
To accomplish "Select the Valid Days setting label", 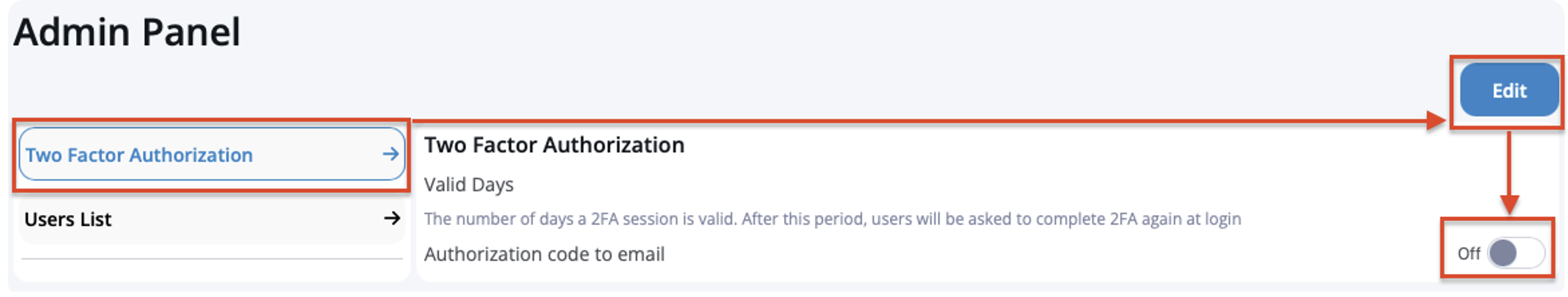I will coord(468,185).
